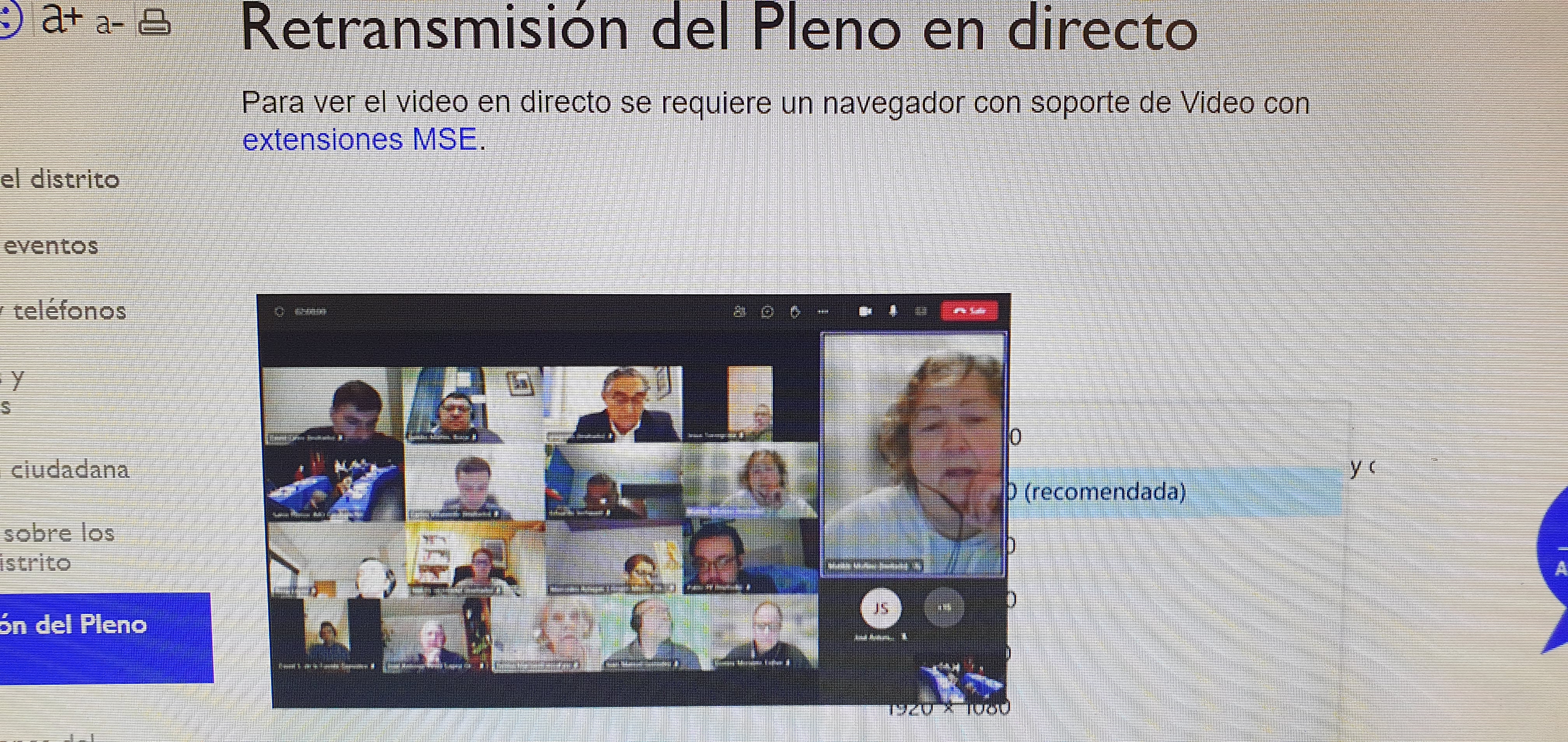This screenshot has width=1568, height=742.
Task: Open the extensiones MSE link
Action: click(359, 139)
